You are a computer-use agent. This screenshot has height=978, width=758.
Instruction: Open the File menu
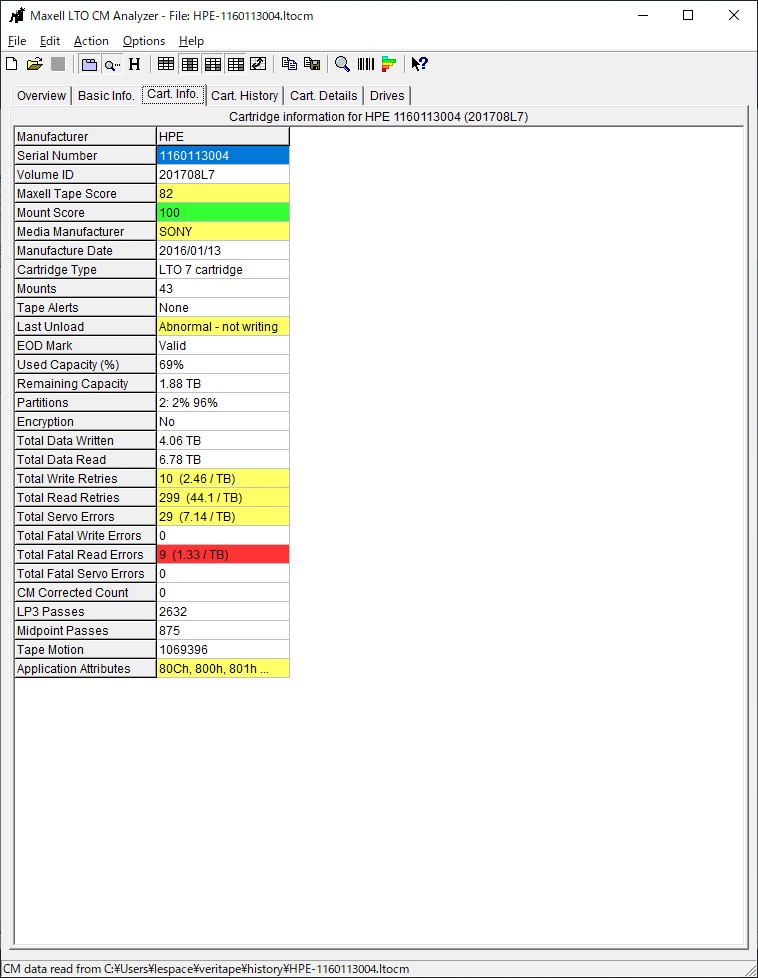[x=17, y=41]
